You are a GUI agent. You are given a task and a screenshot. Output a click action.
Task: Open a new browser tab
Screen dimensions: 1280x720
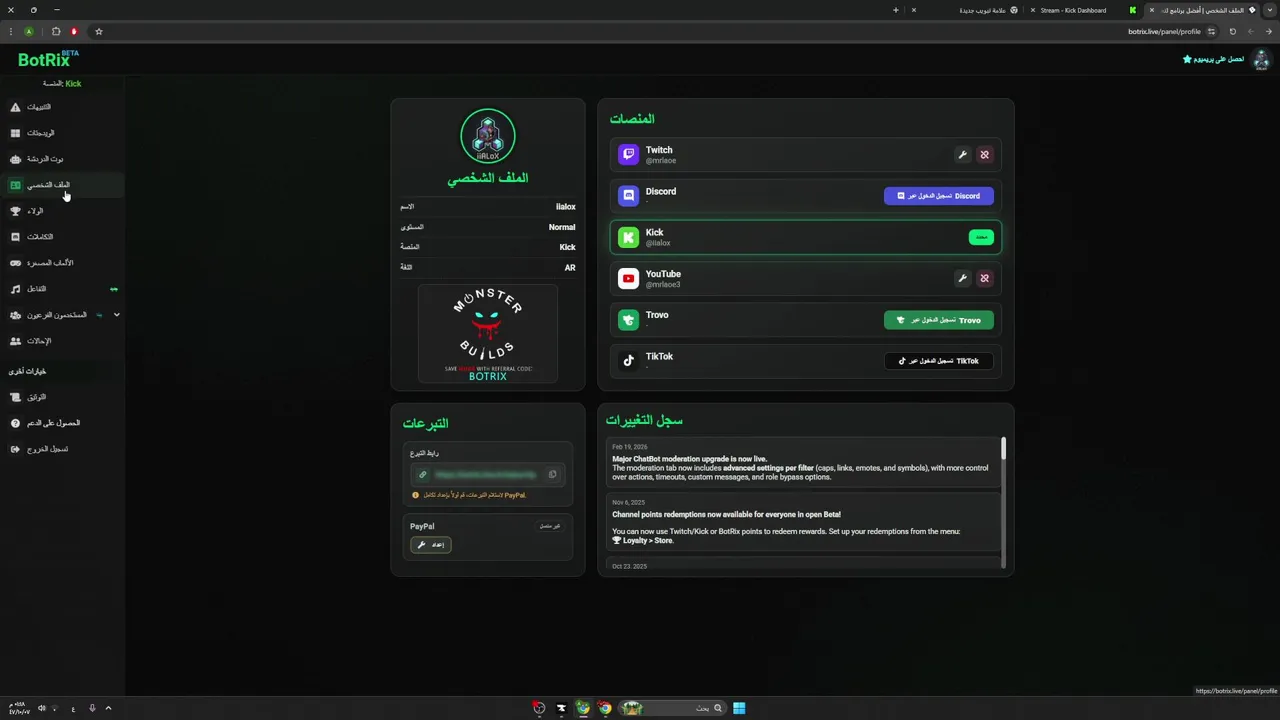895,10
